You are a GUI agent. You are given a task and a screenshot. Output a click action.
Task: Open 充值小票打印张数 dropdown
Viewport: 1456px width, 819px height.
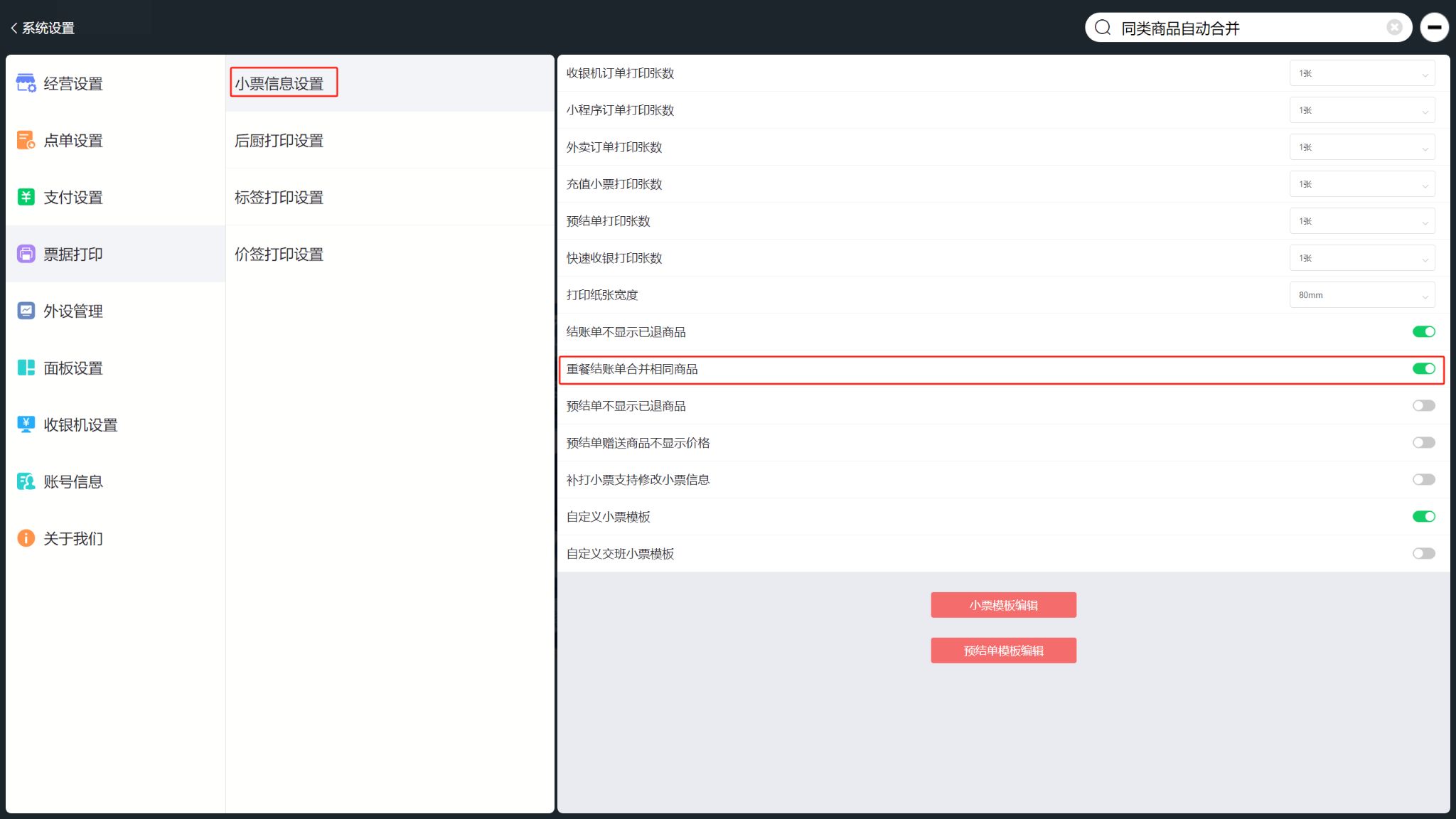1362,184
